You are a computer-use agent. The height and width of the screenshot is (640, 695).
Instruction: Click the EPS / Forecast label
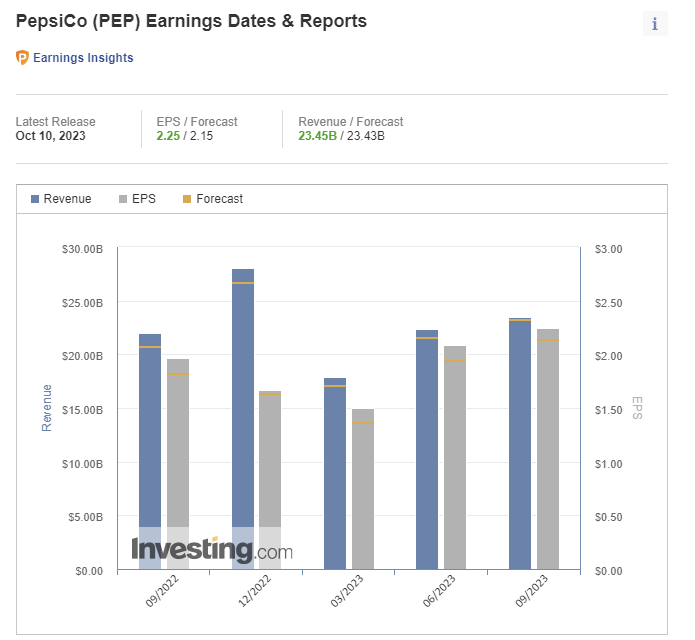(197, 121)
